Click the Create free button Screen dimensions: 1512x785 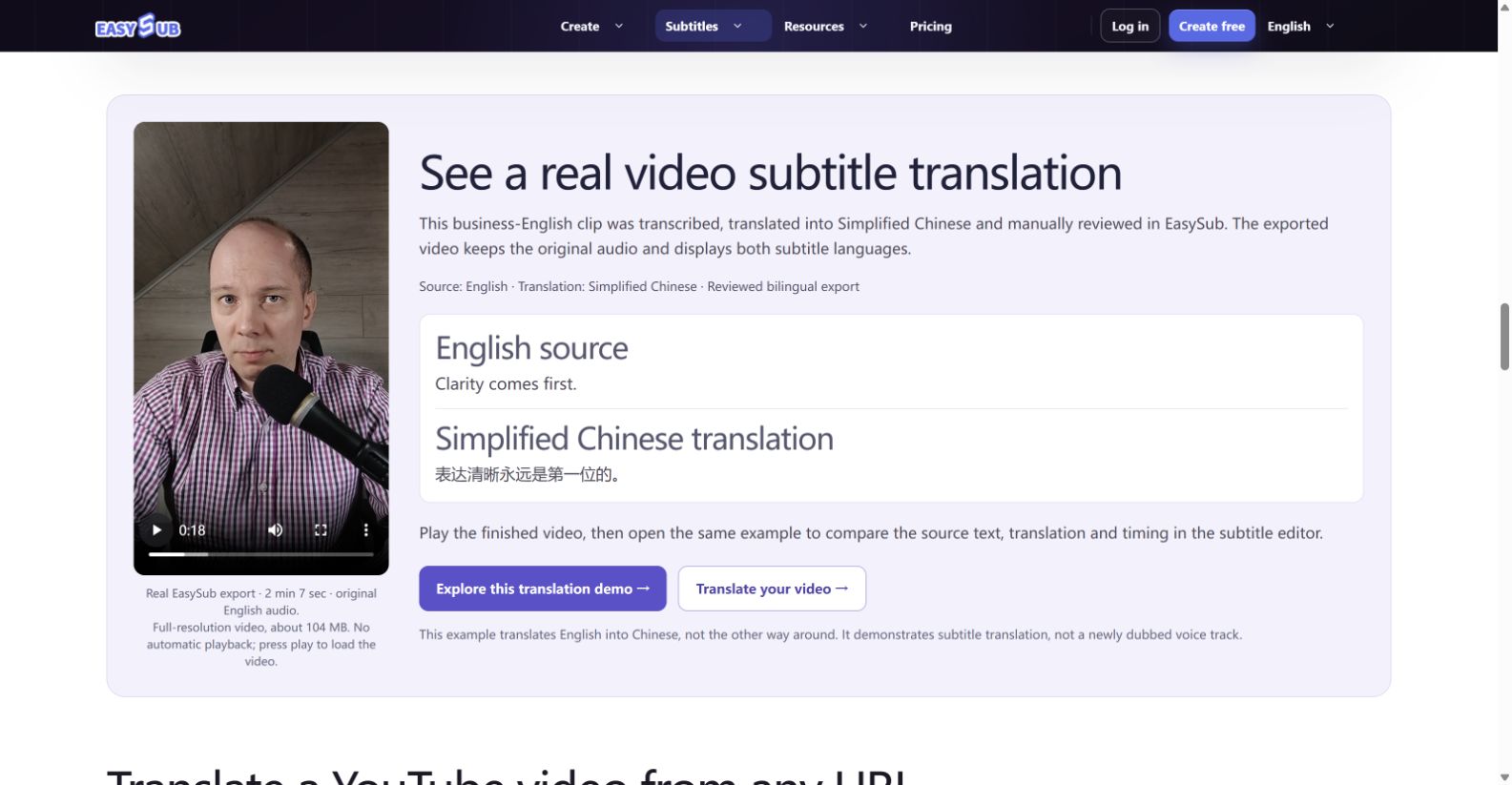1212,26
